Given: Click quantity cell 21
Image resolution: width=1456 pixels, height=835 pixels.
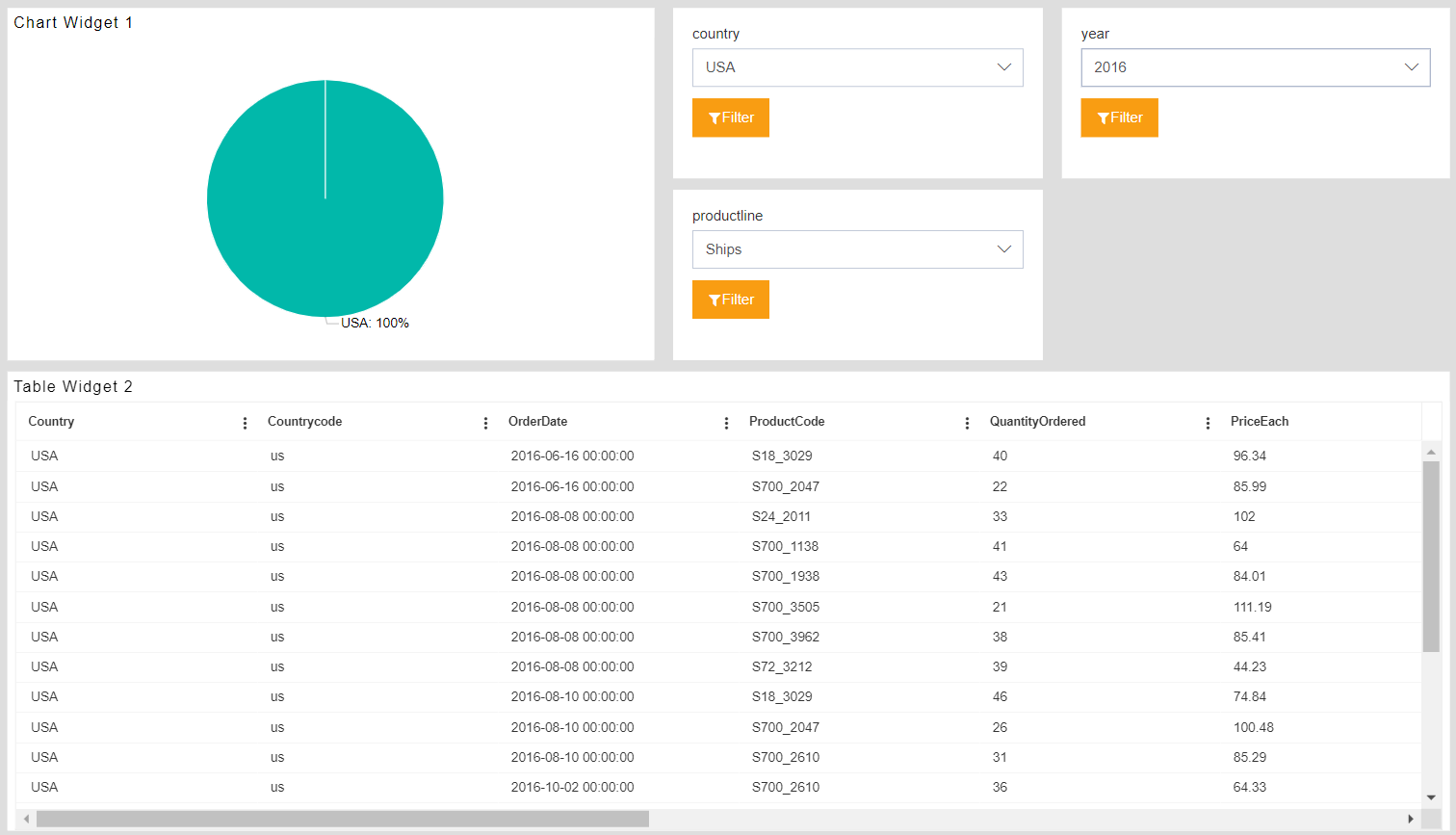Looking at the screenshot, I should (1000, 607).
